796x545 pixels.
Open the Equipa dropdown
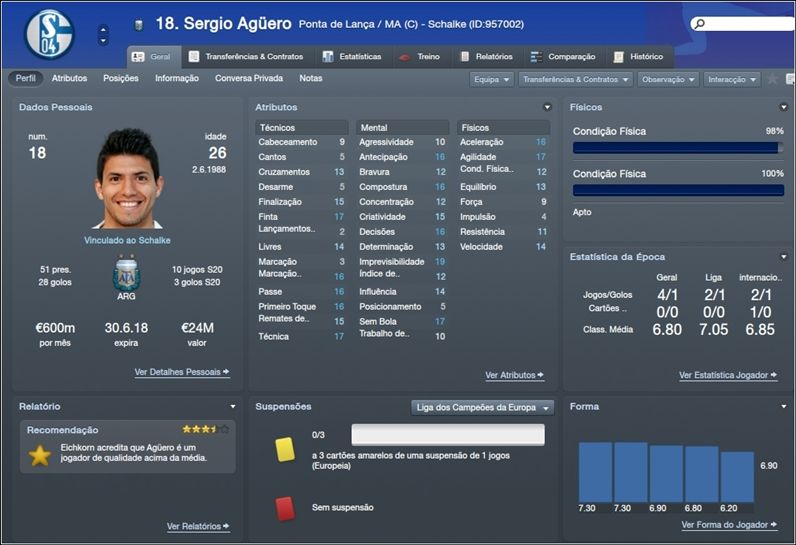(x=491, y=80)
